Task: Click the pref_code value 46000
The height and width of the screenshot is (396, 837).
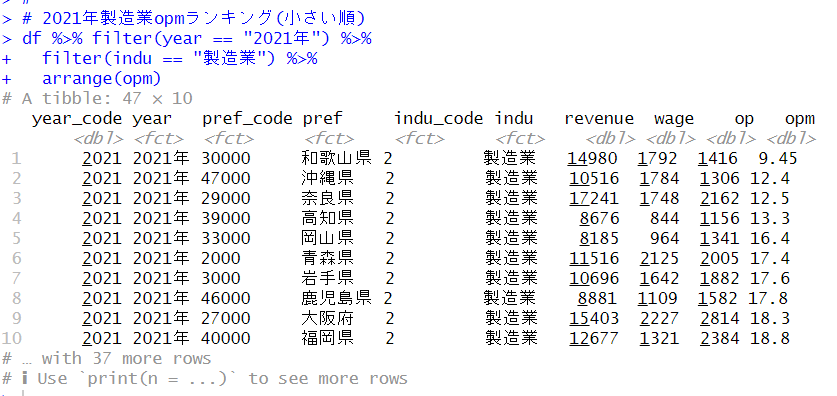Action: 226,298
